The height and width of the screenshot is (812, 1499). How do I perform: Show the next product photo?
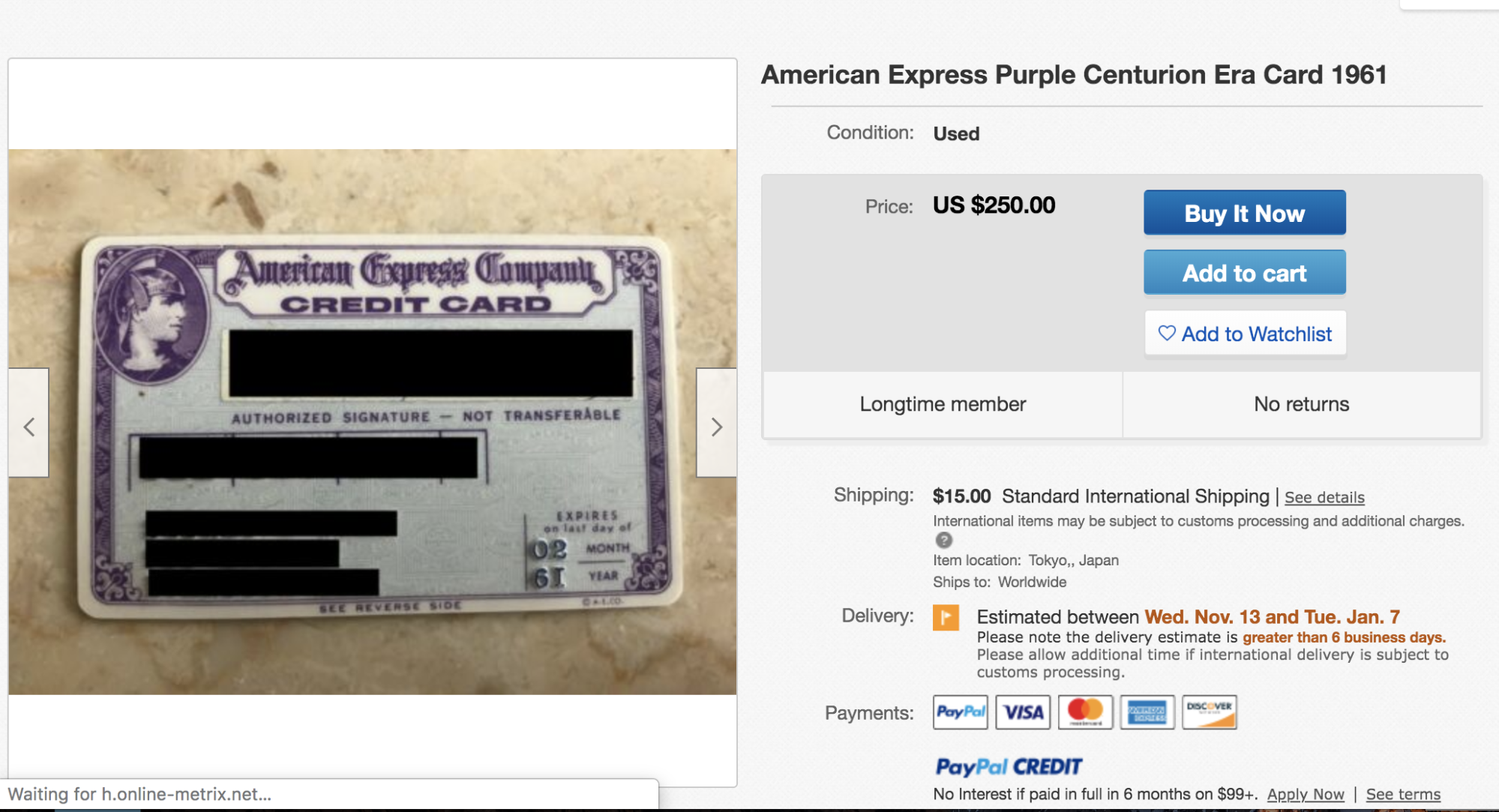[715, 426]
